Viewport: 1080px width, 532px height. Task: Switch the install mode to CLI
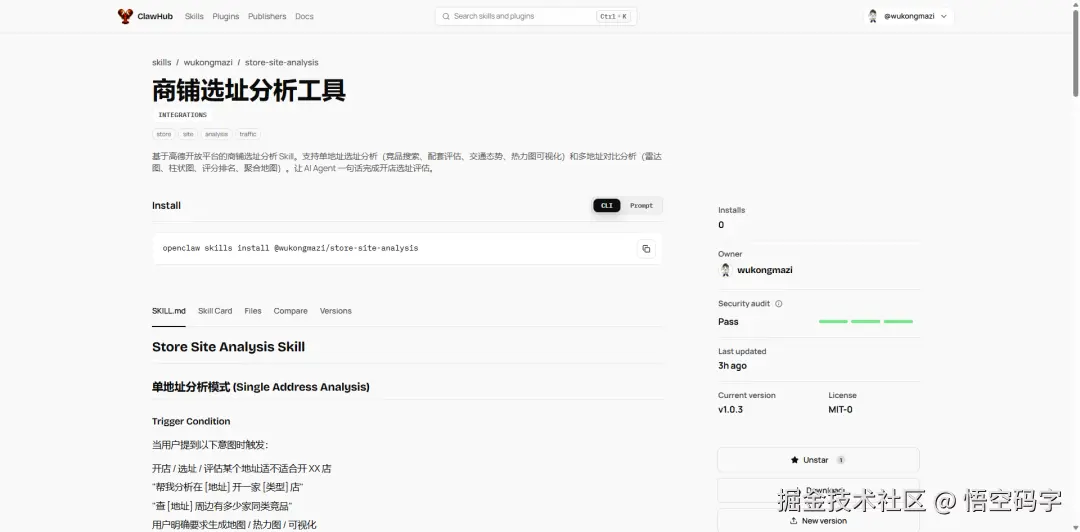coord(607,205)
